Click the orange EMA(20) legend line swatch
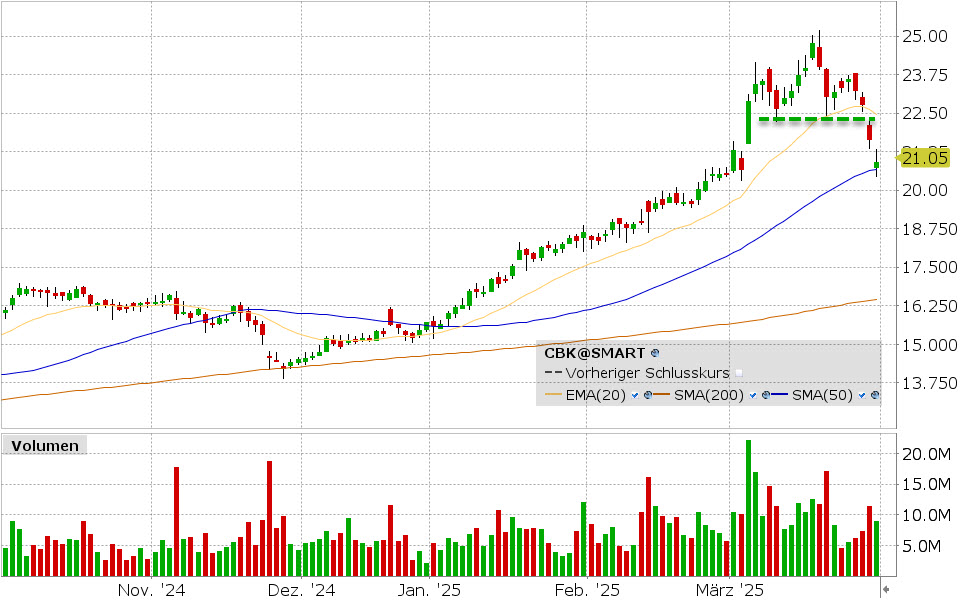960x600 pixels. 553,394
